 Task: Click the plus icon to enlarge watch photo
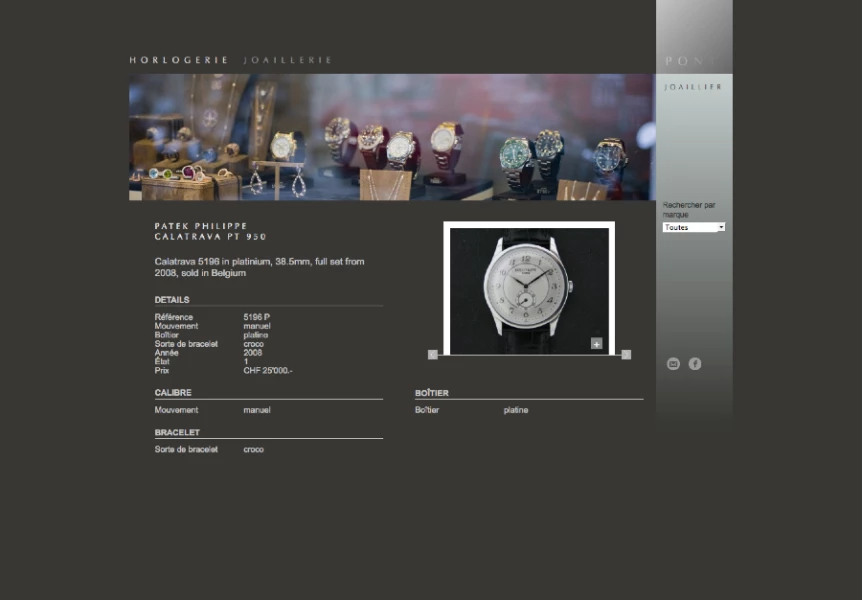(596, 344)
